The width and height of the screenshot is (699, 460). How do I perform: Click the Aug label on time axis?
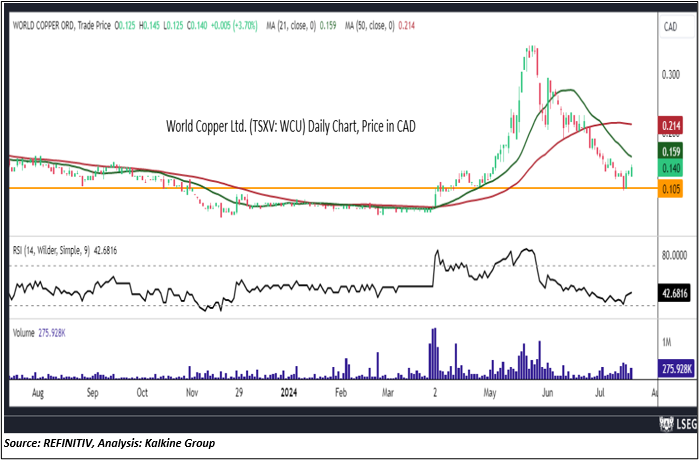coord(38,394)
